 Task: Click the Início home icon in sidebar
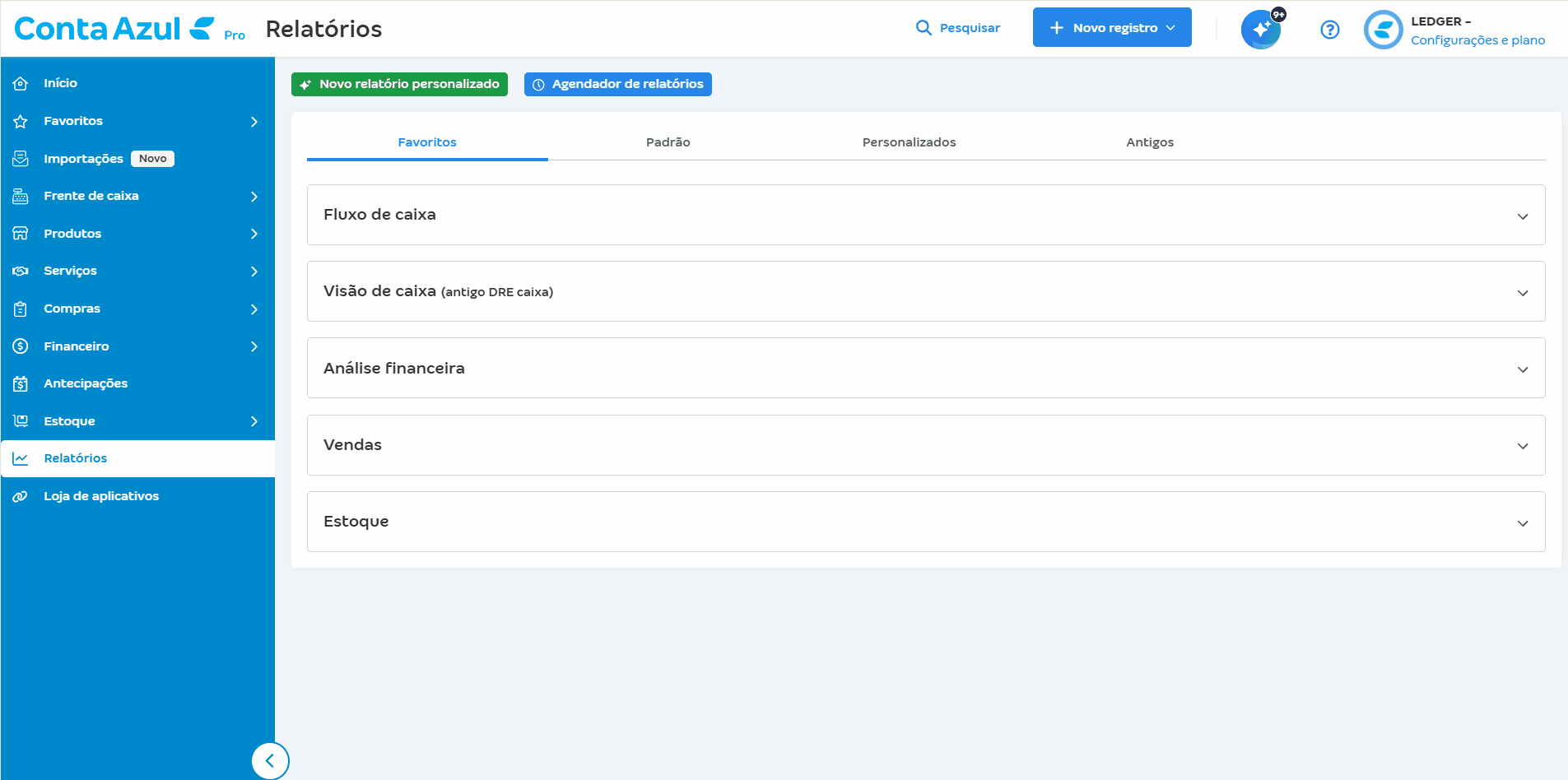tap(21, 83)
